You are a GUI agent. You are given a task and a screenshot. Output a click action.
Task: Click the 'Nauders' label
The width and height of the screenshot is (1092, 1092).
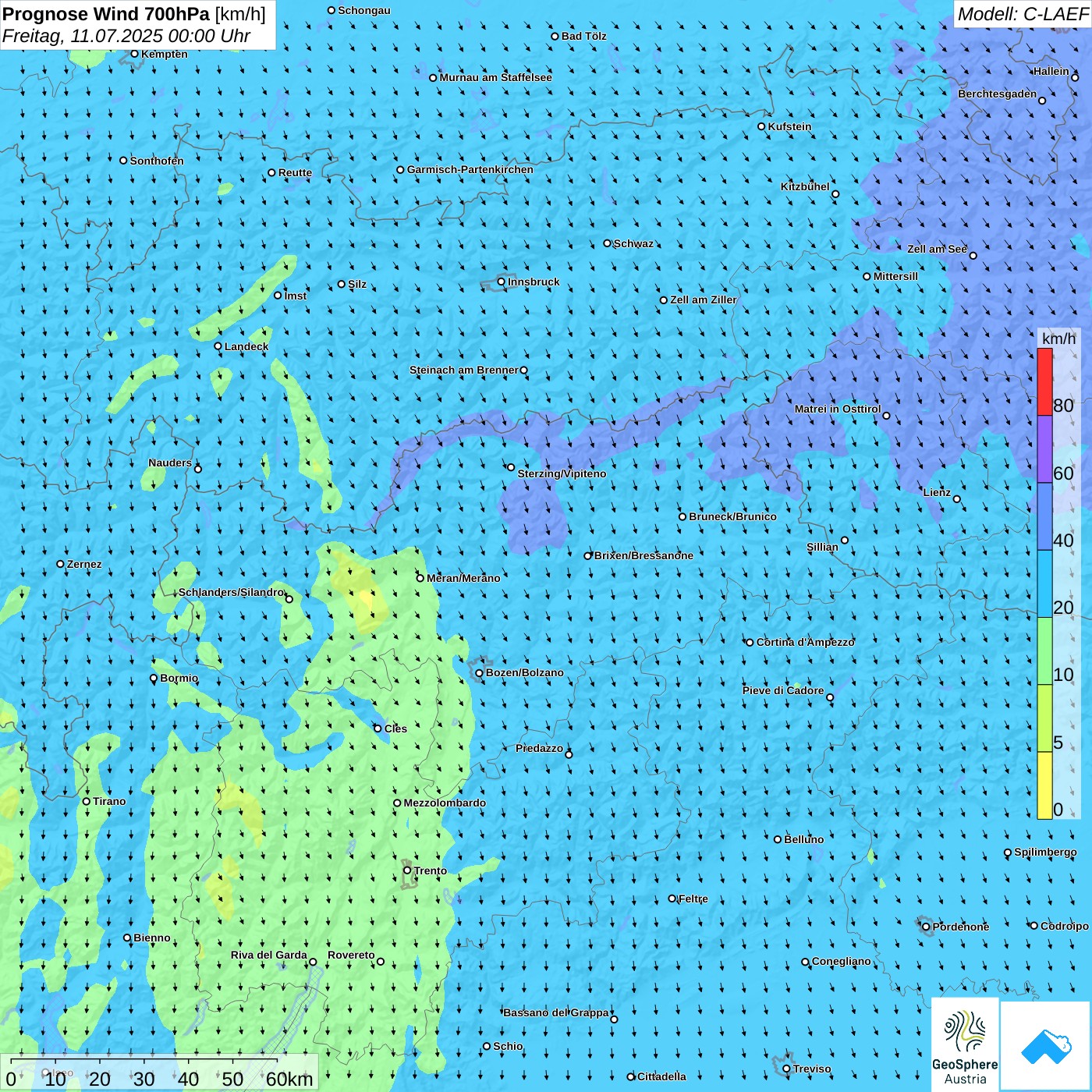(170, 463)
